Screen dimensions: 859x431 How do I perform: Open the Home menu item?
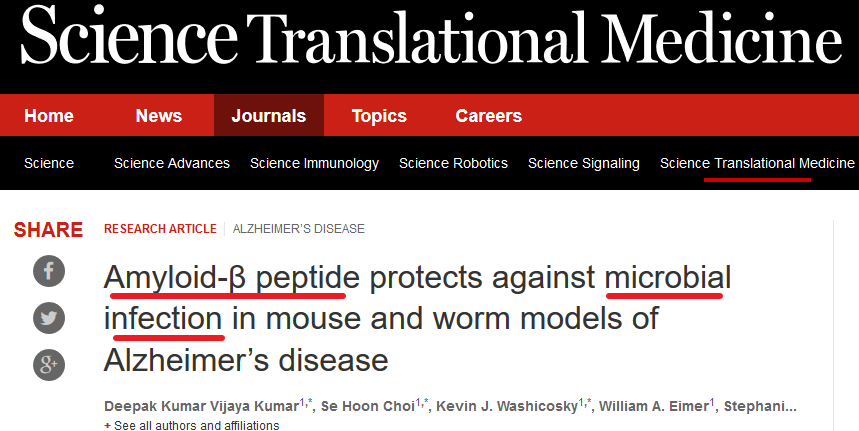49,116
